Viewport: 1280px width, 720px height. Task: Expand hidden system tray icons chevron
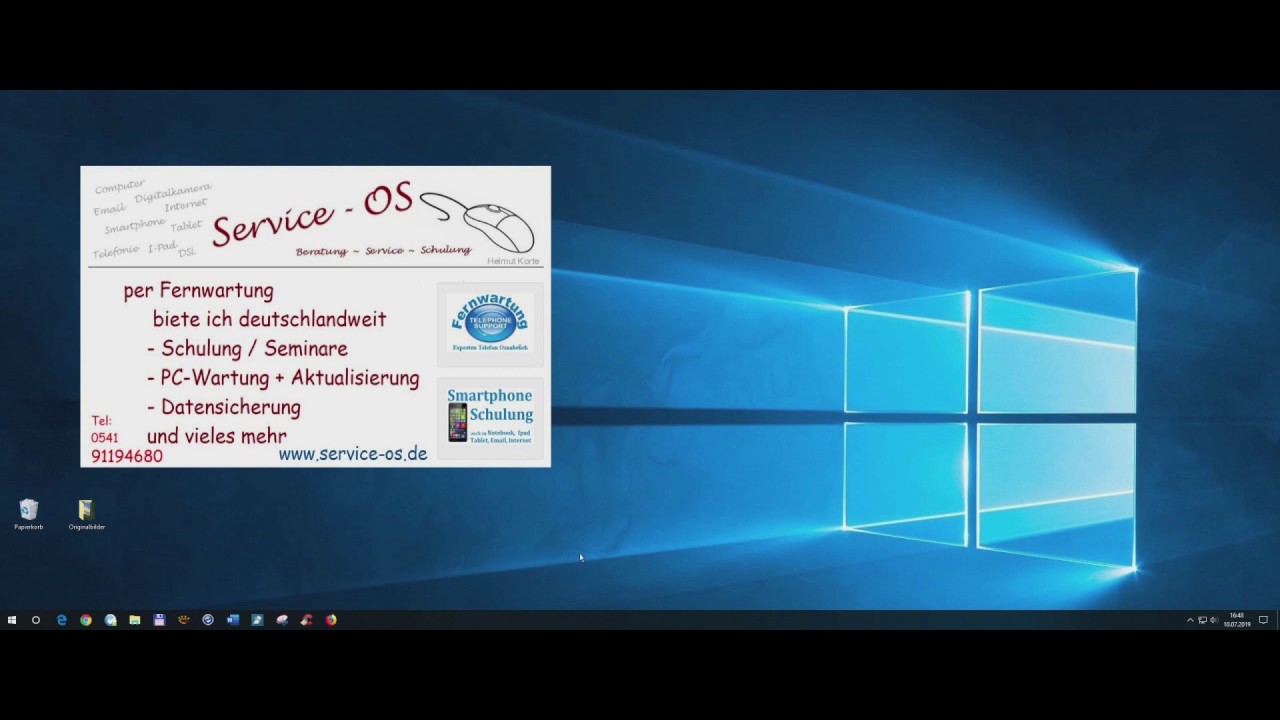pos(1190,620)
